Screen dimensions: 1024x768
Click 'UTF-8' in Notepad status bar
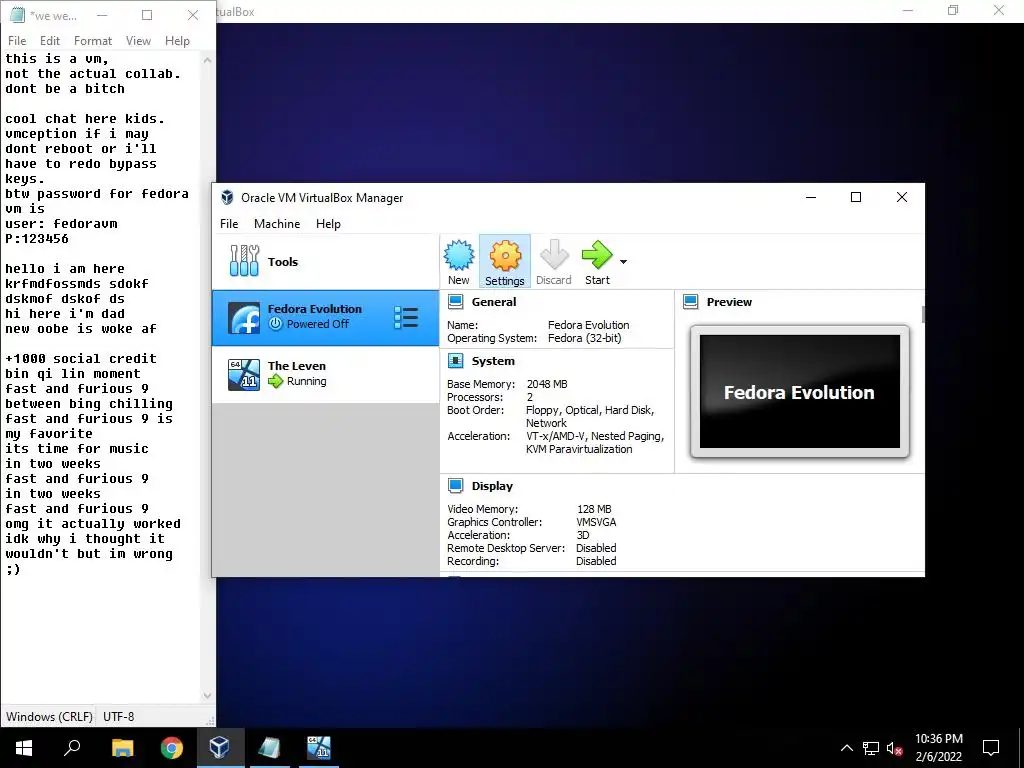(118, 716)
